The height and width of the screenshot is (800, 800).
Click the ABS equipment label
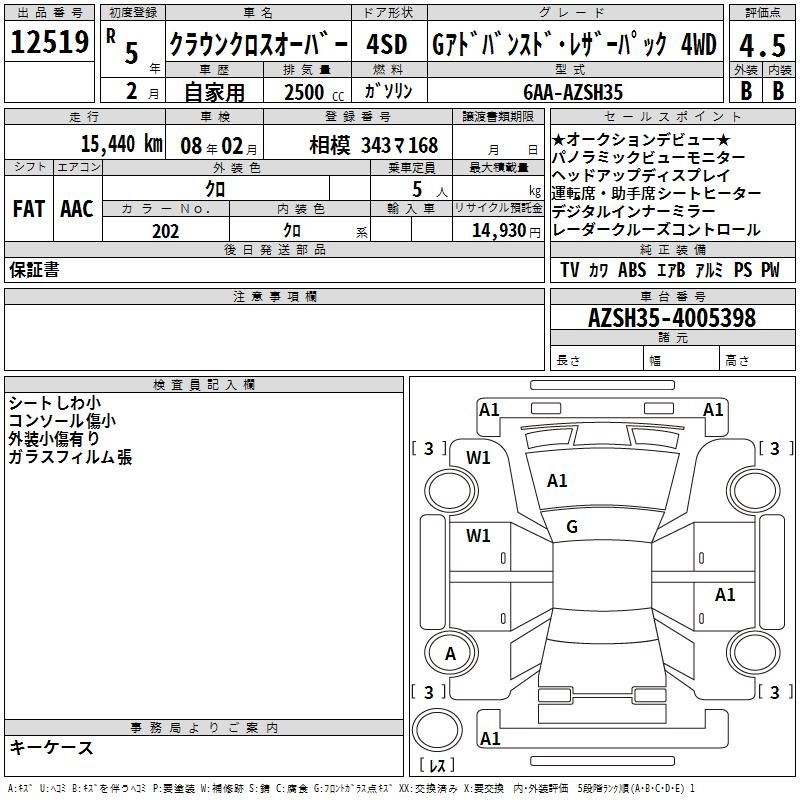632,270
